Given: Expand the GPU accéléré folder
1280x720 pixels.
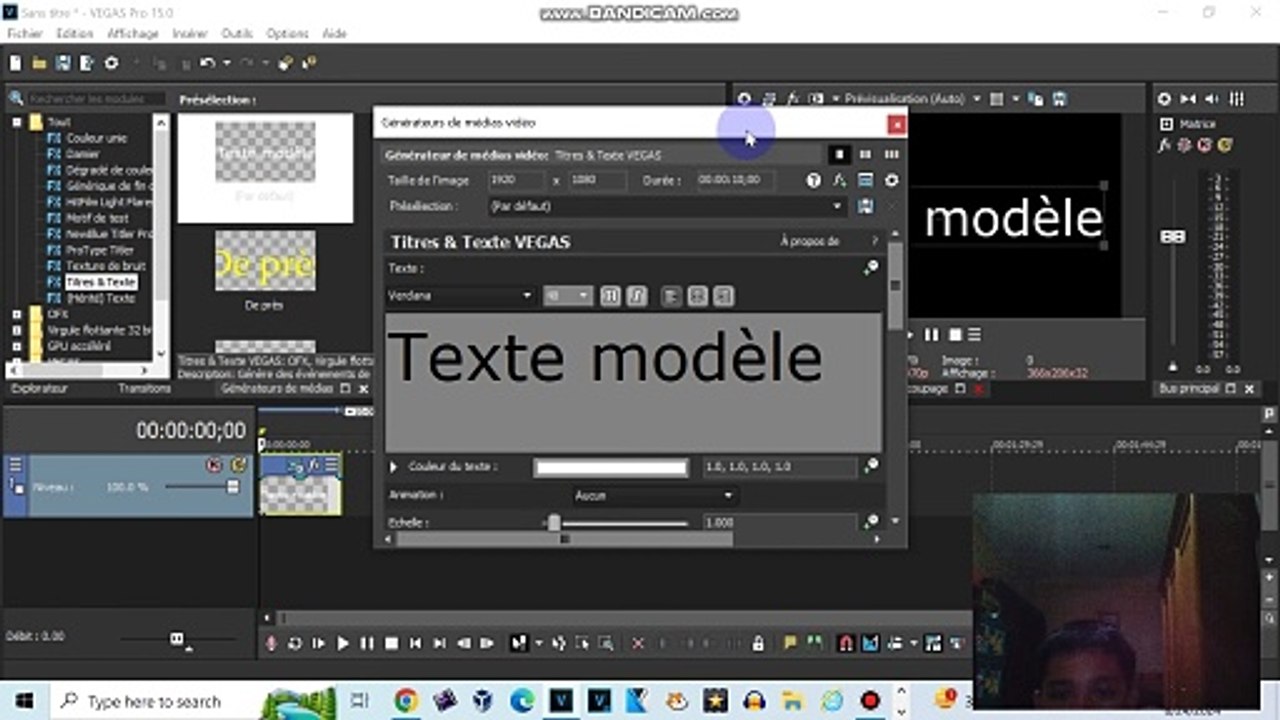Looking at the screenshot, I should click(x=17, y=346).
